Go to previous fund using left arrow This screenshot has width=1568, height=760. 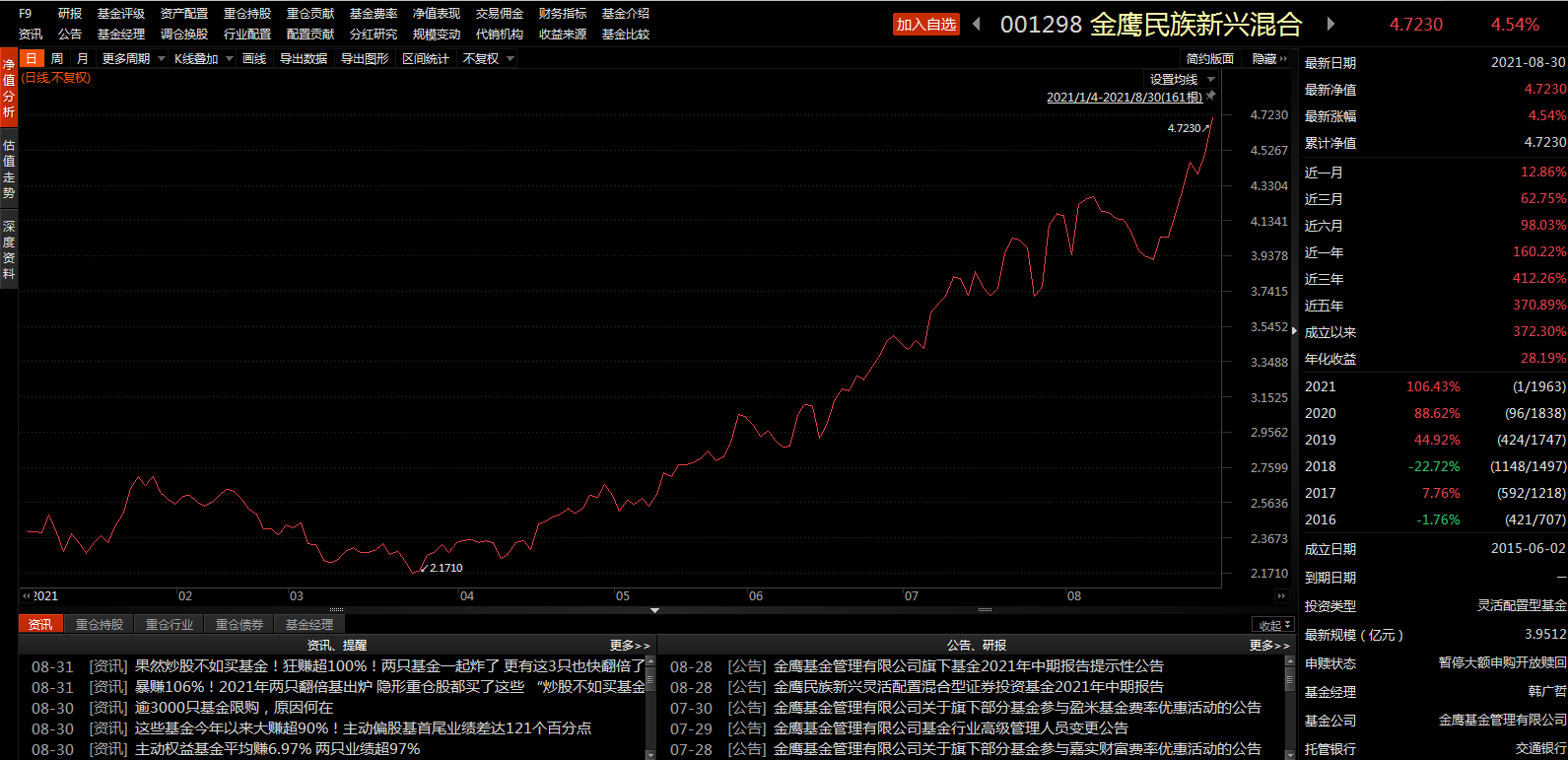pyautogui.click(x=977, y=24)
